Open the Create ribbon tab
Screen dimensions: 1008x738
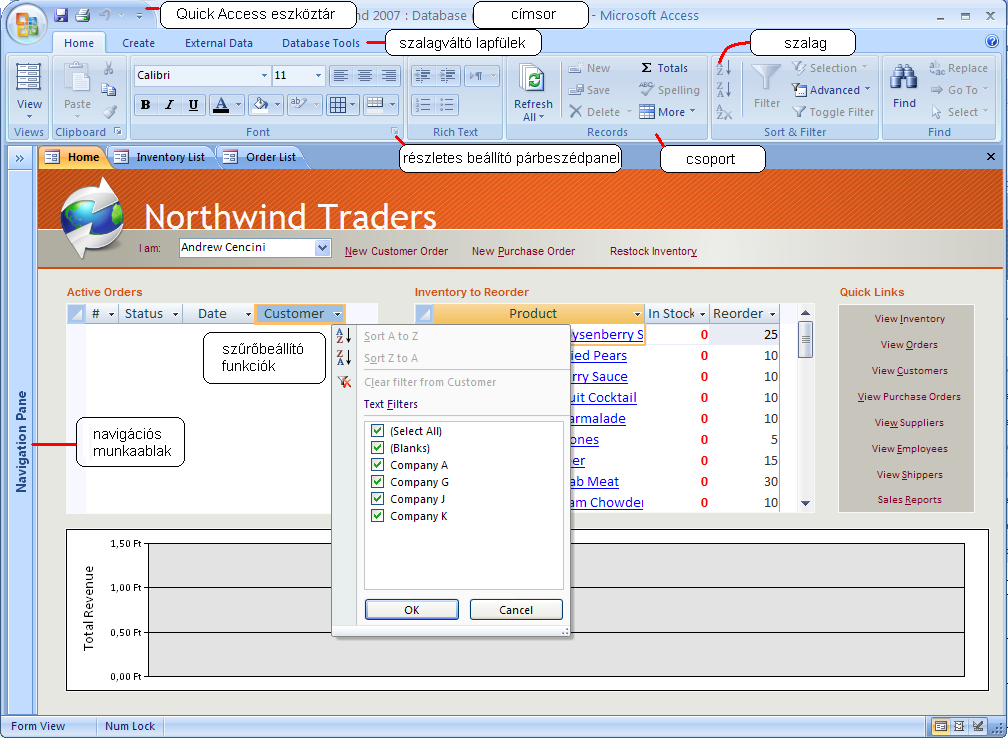coord(138,43)
